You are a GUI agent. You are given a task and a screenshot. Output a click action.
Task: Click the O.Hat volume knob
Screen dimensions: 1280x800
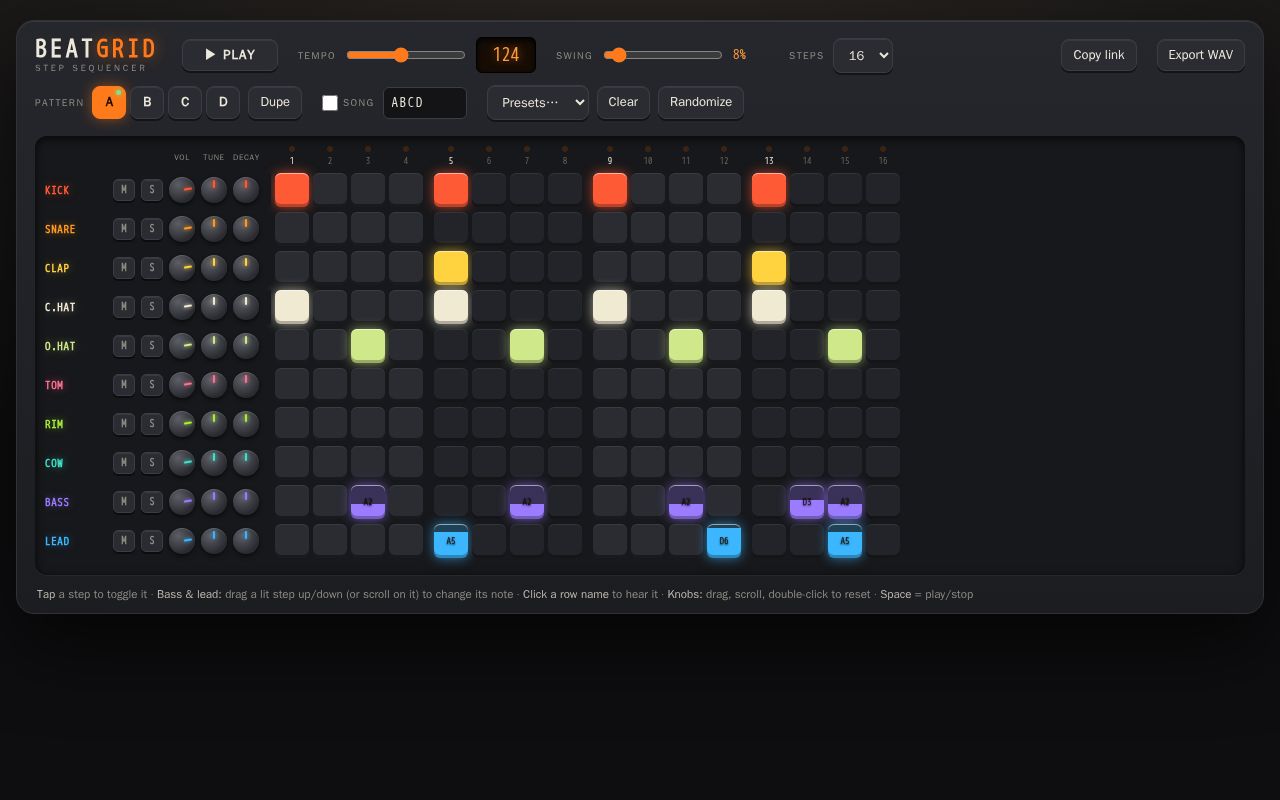pyautogui.click(x=182, y=345)
